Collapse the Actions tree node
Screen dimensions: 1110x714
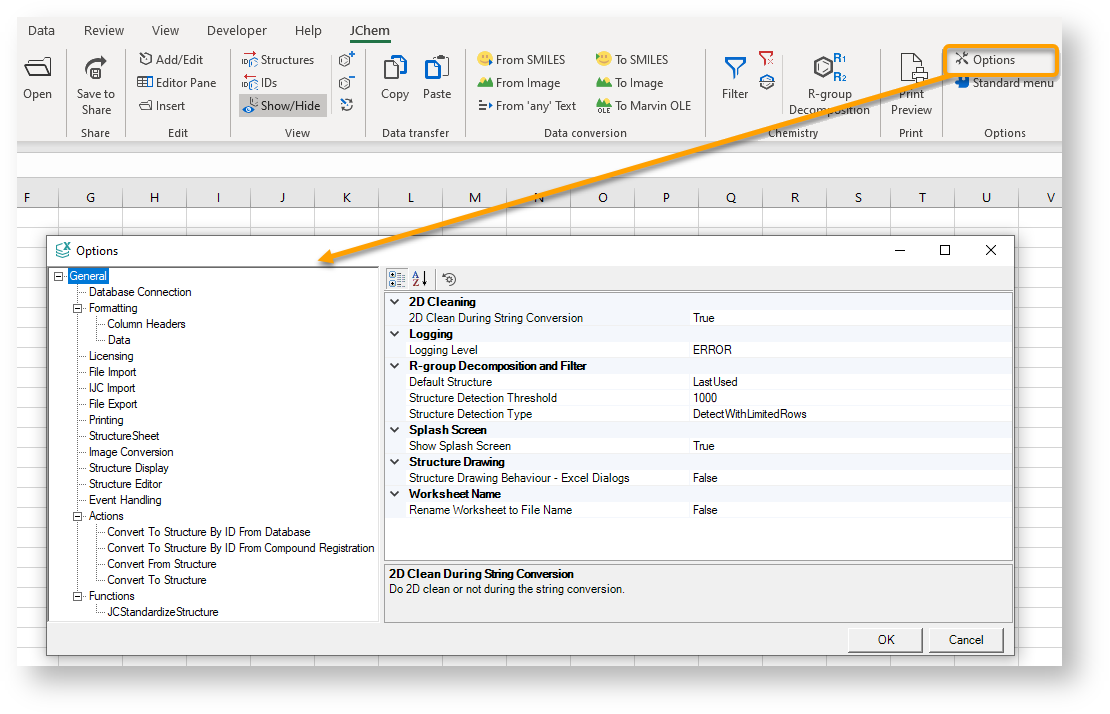tap(78, 516)
